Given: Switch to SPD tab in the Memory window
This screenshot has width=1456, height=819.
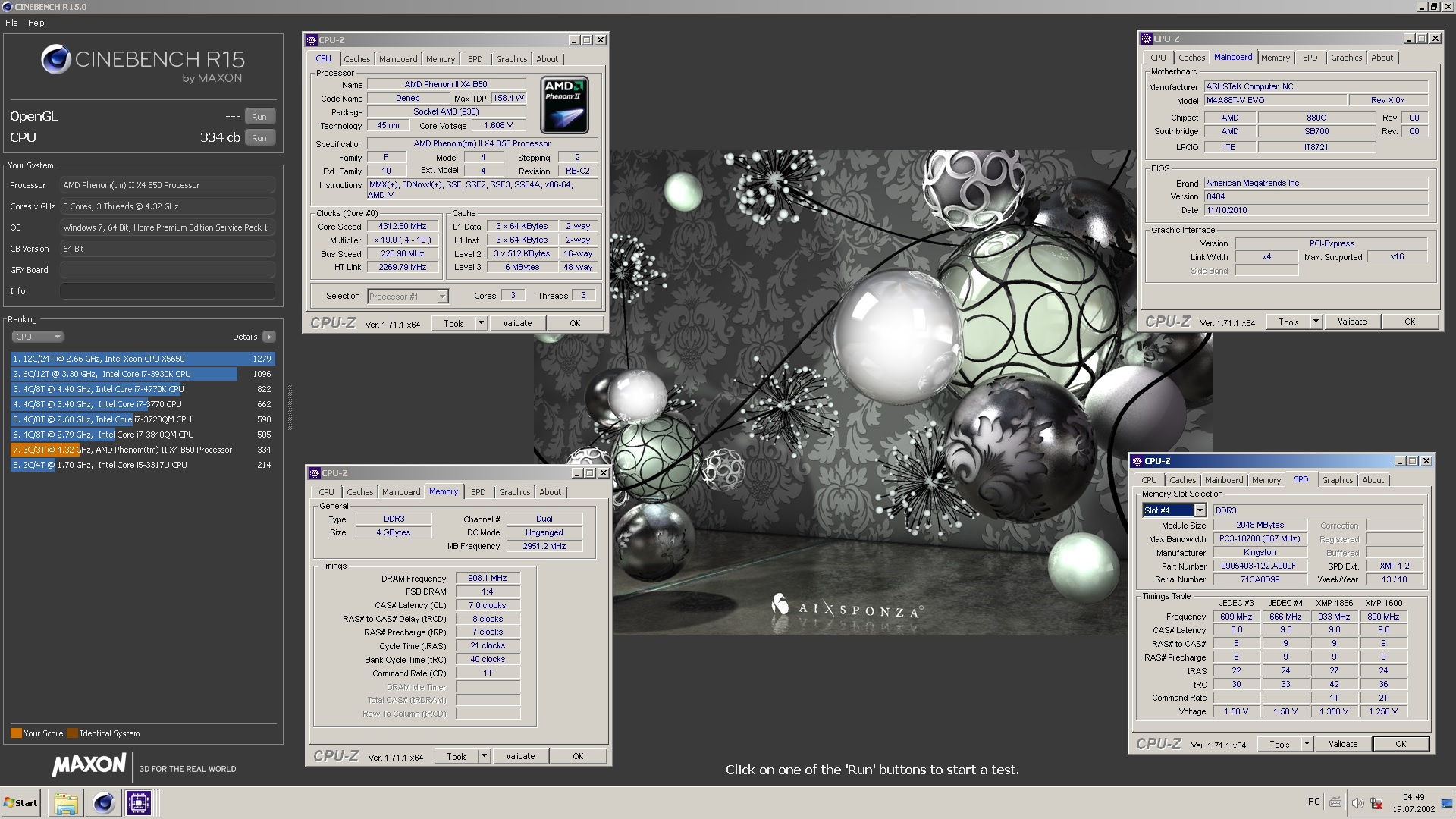Looking at the screenshot, I should coord(479,492).
